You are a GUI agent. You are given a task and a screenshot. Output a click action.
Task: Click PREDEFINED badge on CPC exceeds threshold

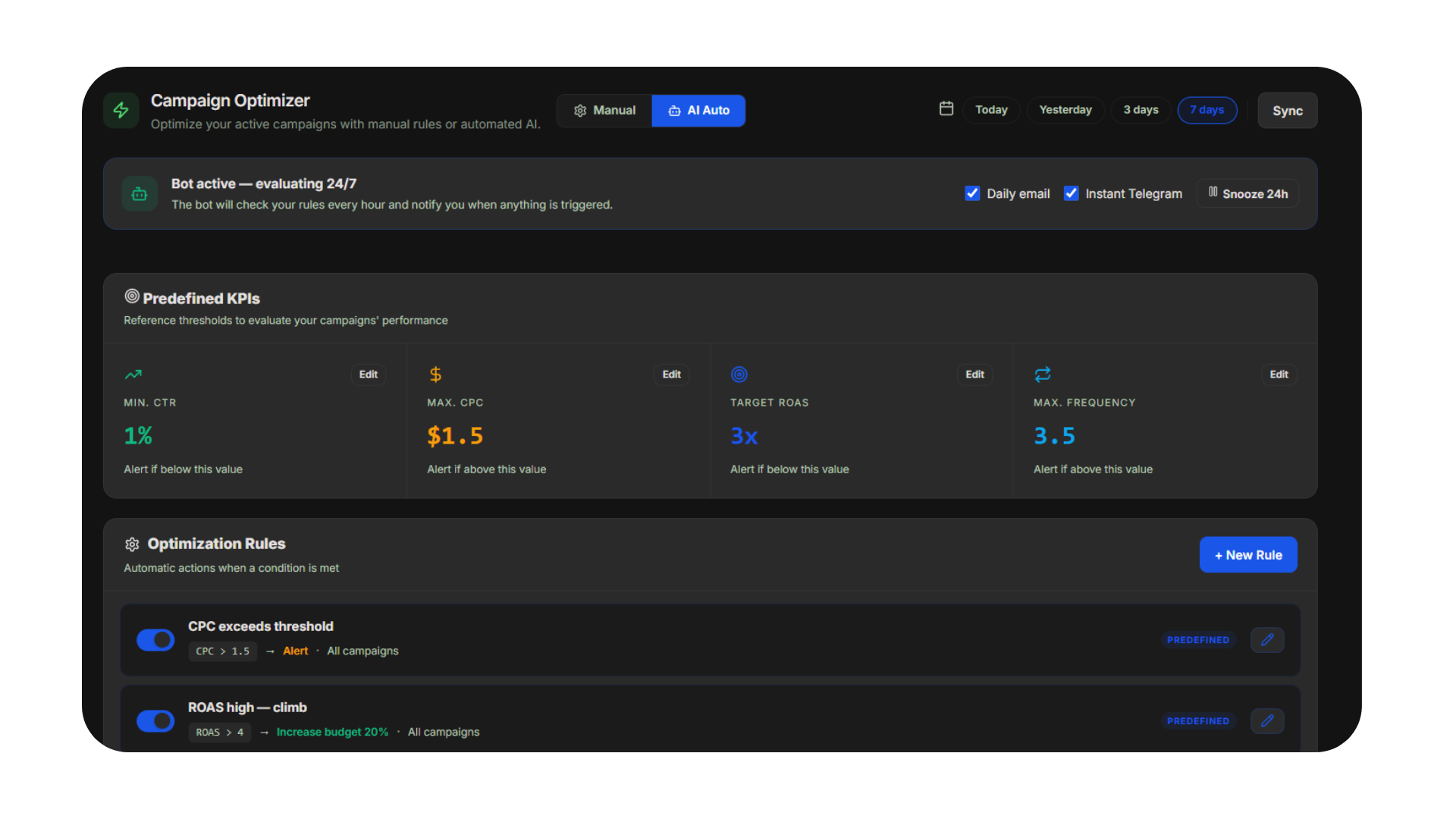point(1198,640)
